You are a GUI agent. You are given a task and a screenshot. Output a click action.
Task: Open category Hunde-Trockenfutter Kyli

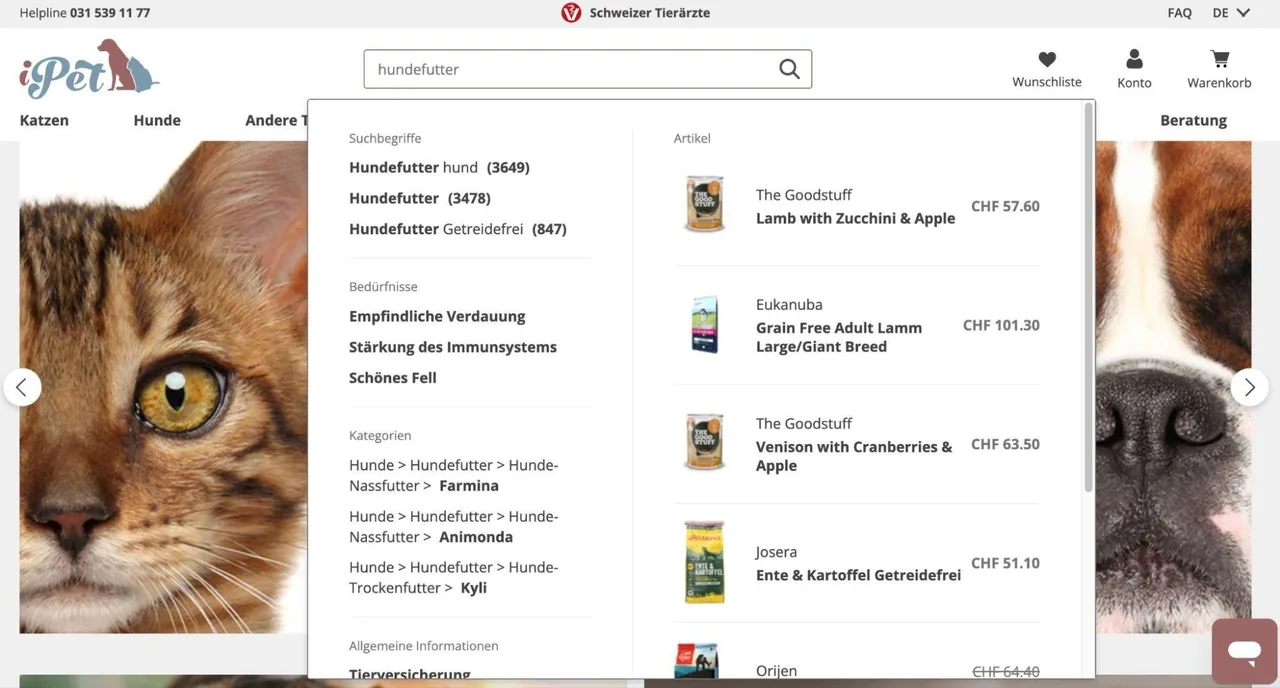pyautogui.click(x=454, y=577)
